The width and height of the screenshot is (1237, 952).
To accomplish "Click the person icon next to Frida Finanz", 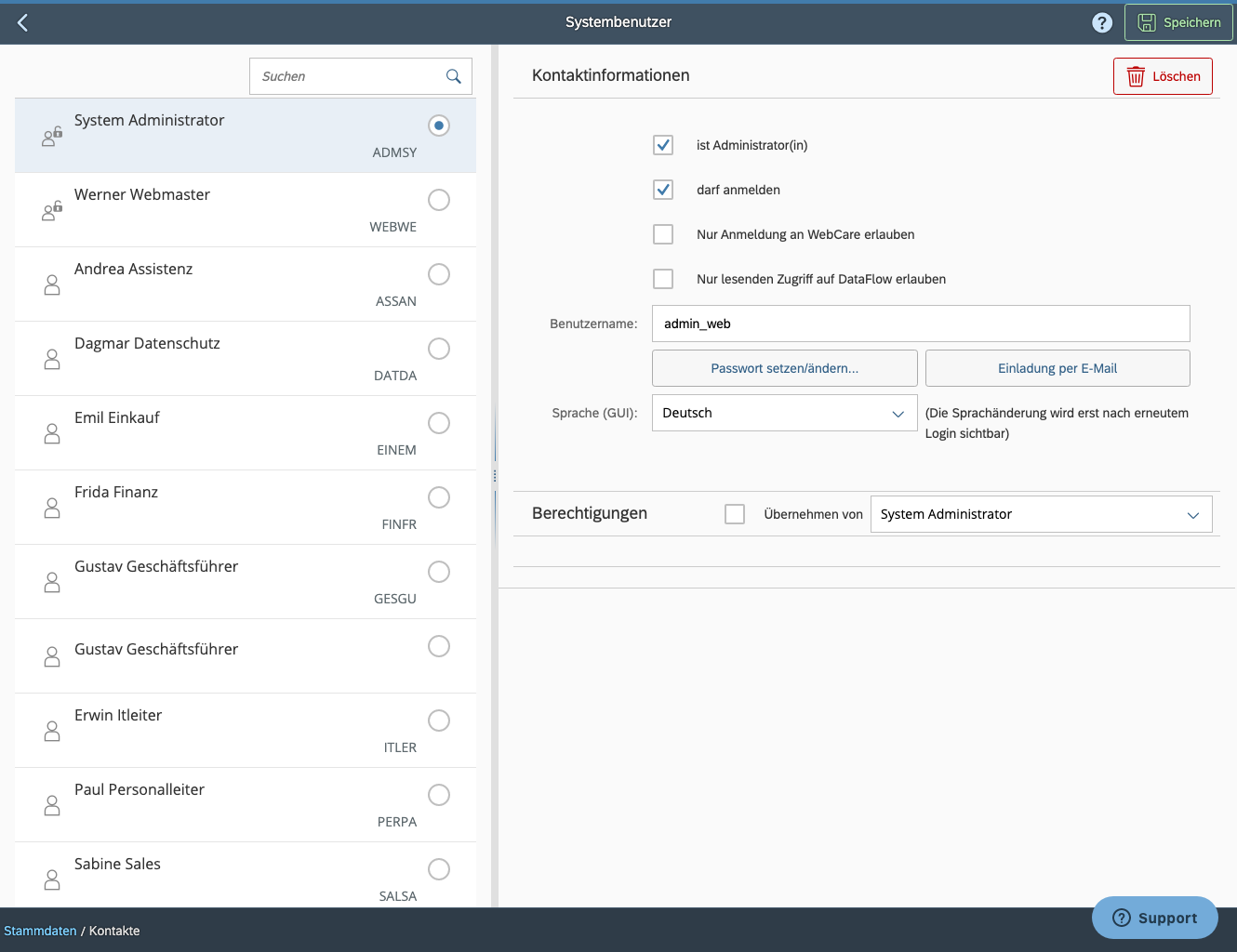I will coord(51,508).
